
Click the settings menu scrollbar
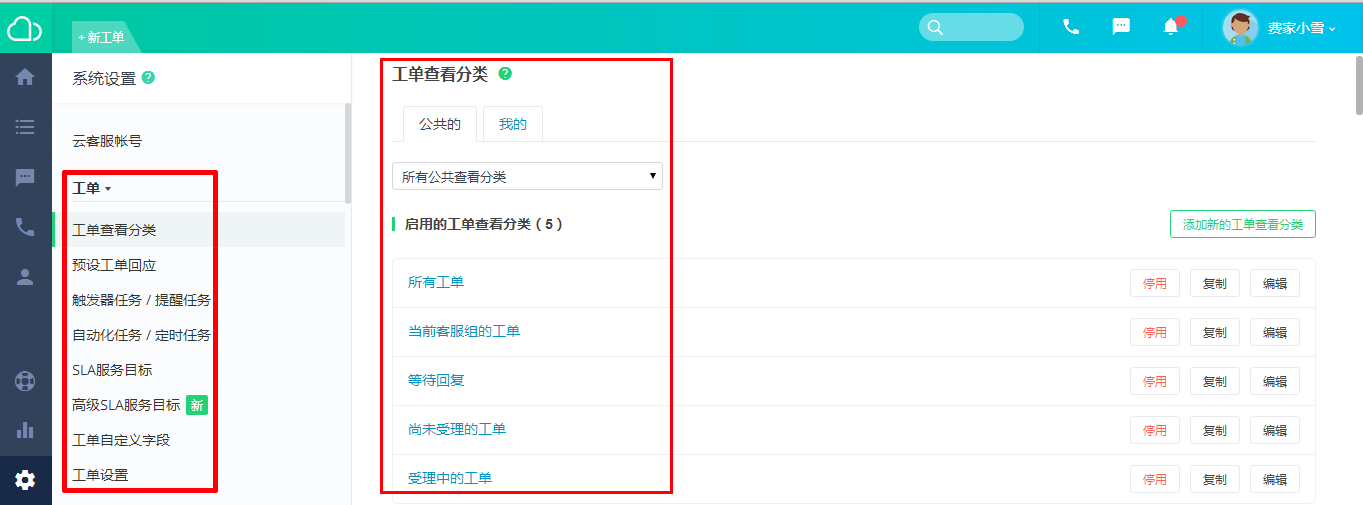point(348,153)
